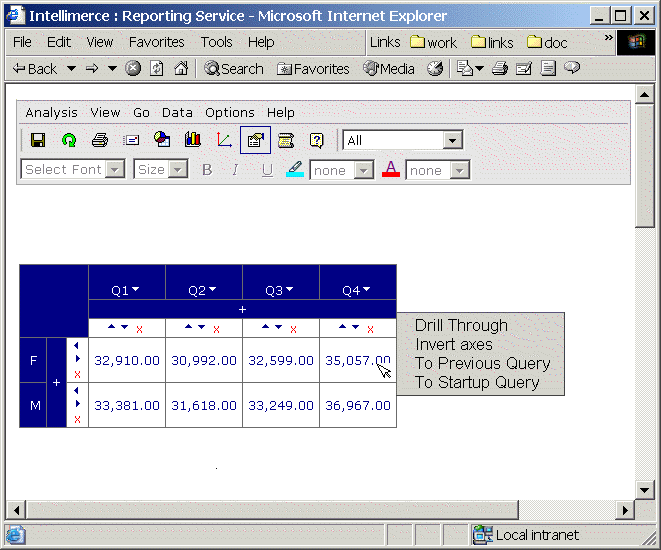This screenshot has height=550, width=661.
Task: Click the browser Back button
Action: [35, 68]
